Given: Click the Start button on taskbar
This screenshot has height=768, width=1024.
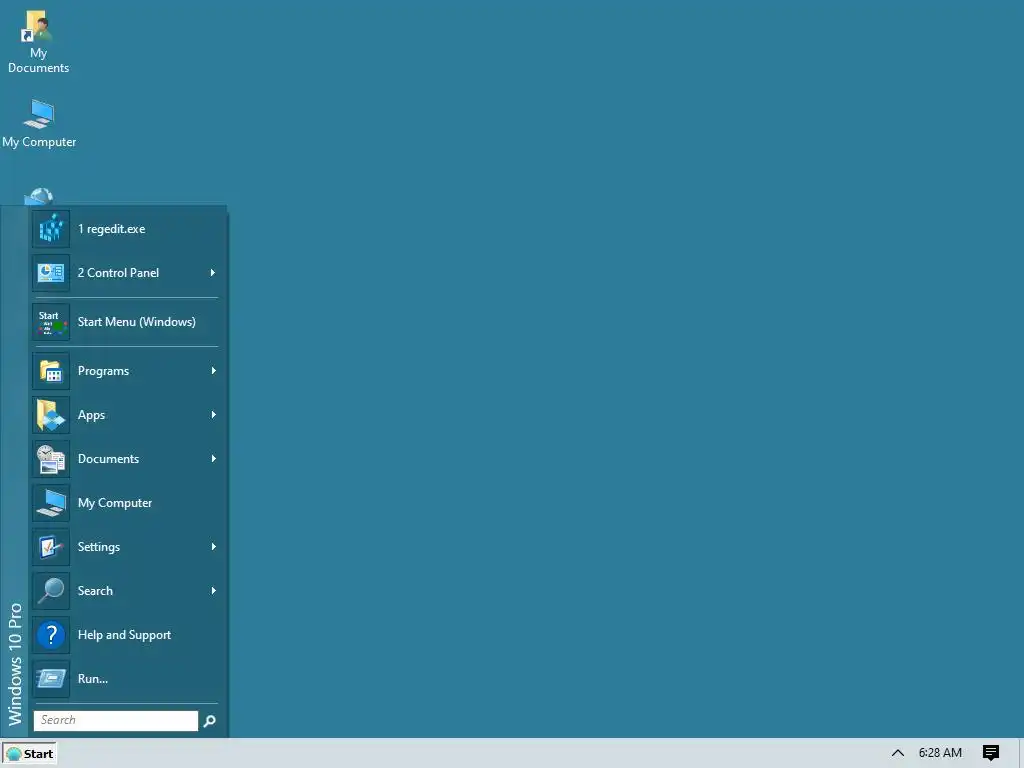Looking at the screenshot, I should 29,754.
